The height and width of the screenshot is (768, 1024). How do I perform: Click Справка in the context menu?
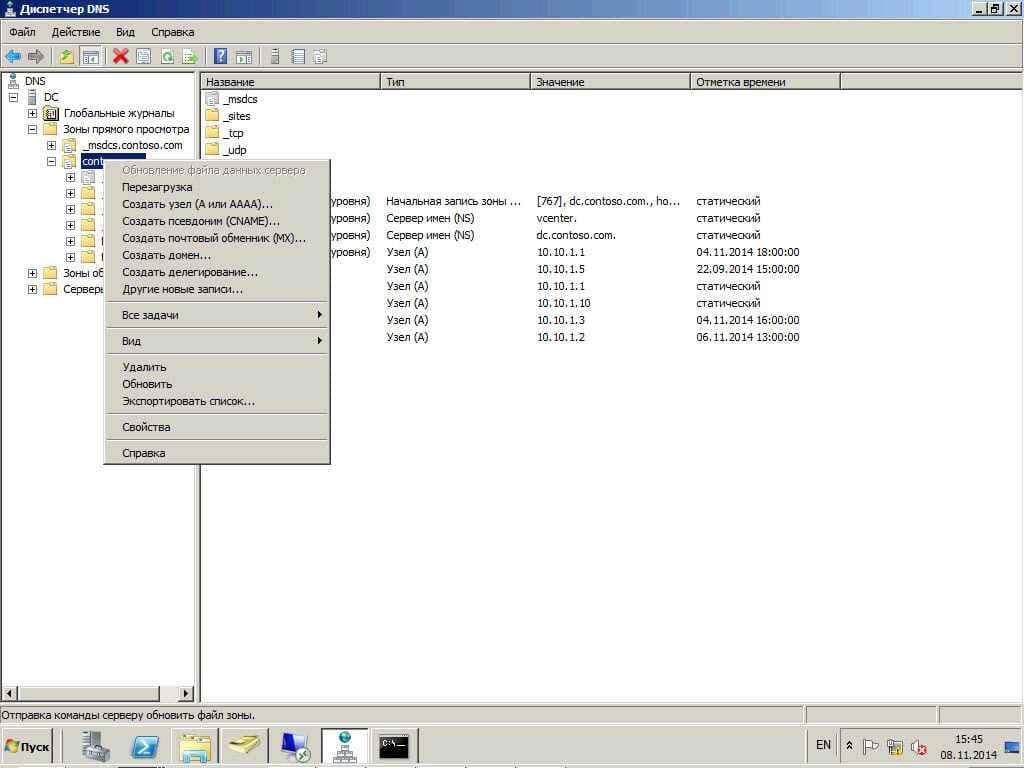[x=217, y=453]
